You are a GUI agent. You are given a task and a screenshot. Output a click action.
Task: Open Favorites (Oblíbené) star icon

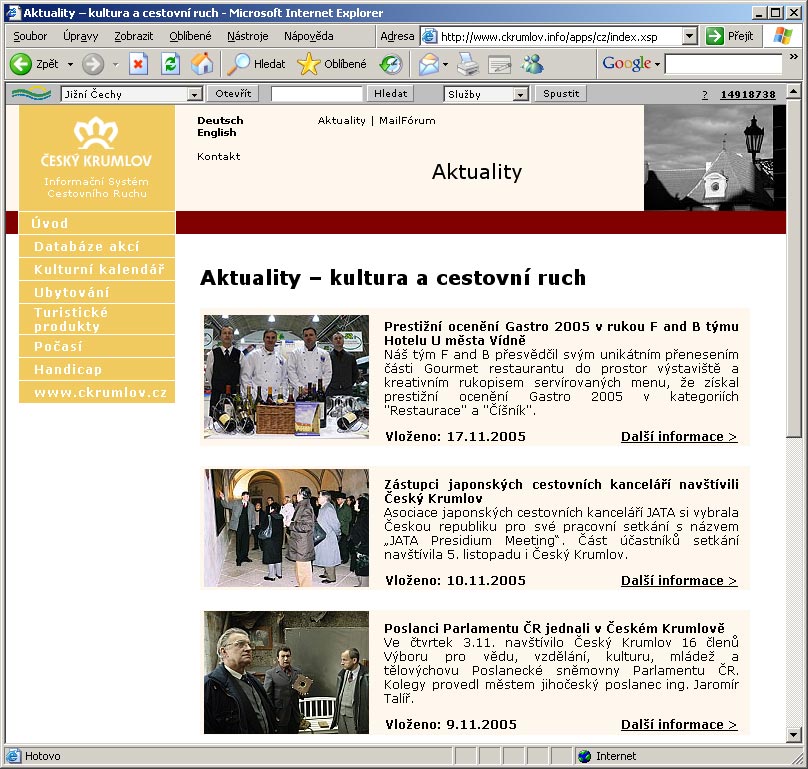pyautogui.click(x=308, y=64)
